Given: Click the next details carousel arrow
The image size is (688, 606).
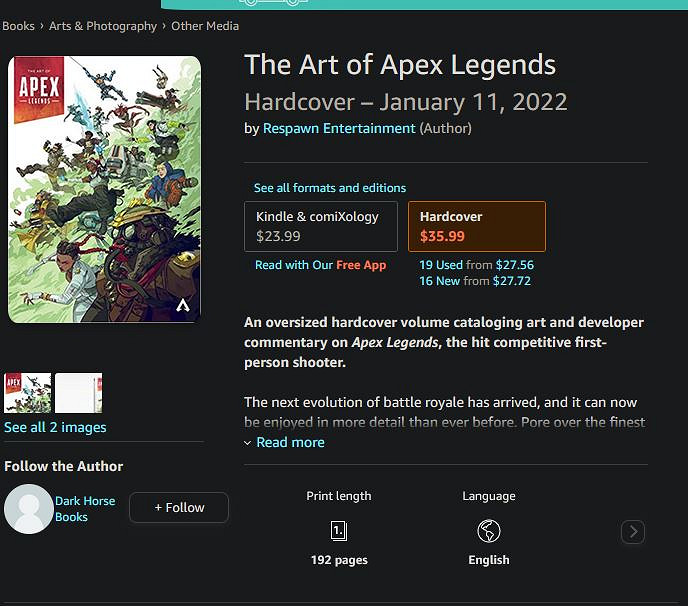Looking at the screenshot, I should (x=633, y=532).
